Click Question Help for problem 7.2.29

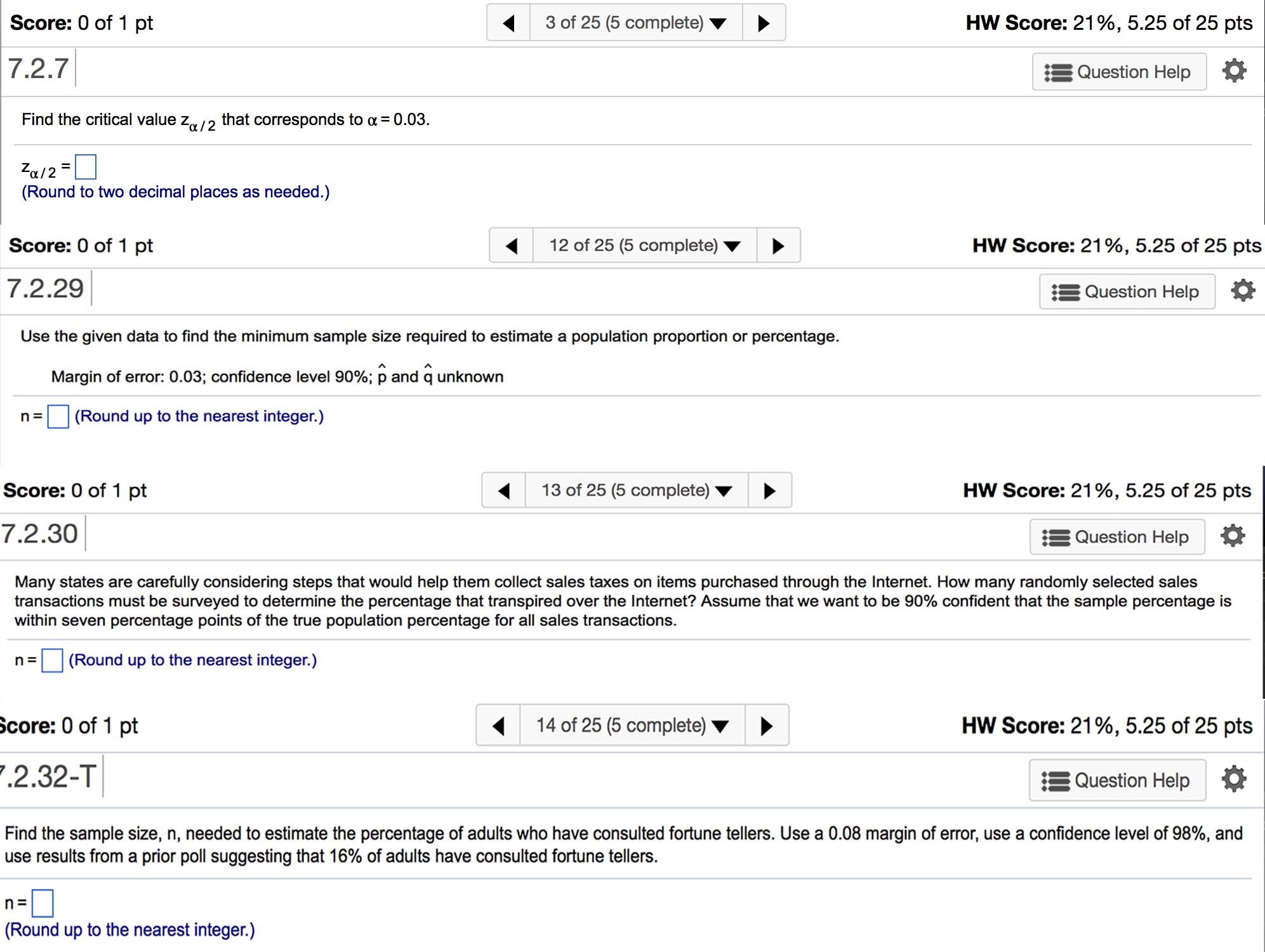click(x=1127, y=292)
